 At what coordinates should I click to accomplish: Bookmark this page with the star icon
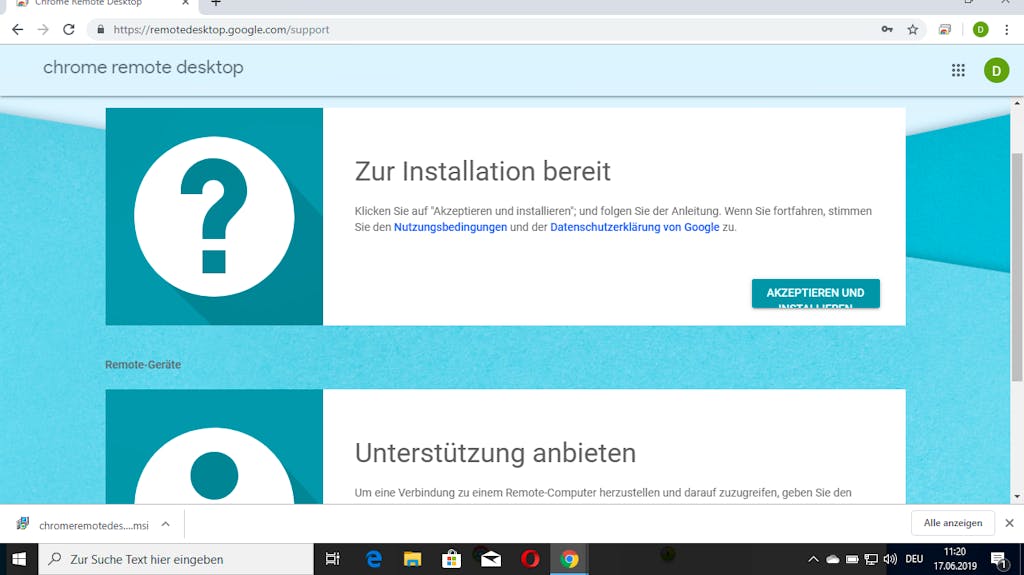coord(912,29)
